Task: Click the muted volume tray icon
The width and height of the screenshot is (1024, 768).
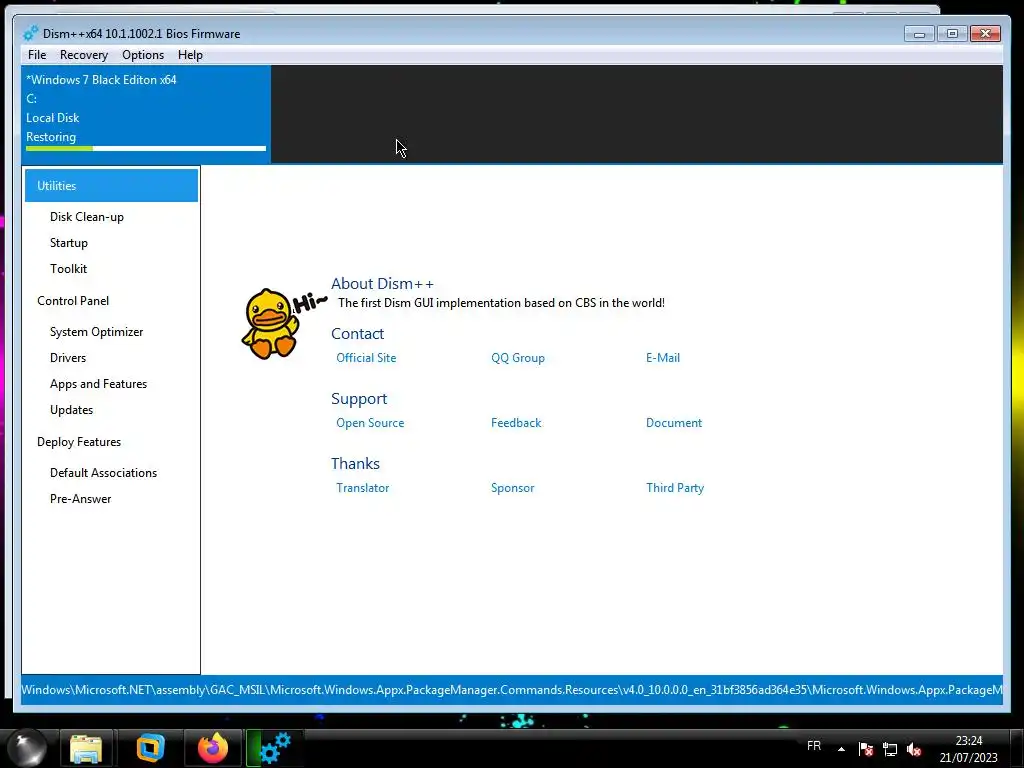Action: [x=914, y=749]
